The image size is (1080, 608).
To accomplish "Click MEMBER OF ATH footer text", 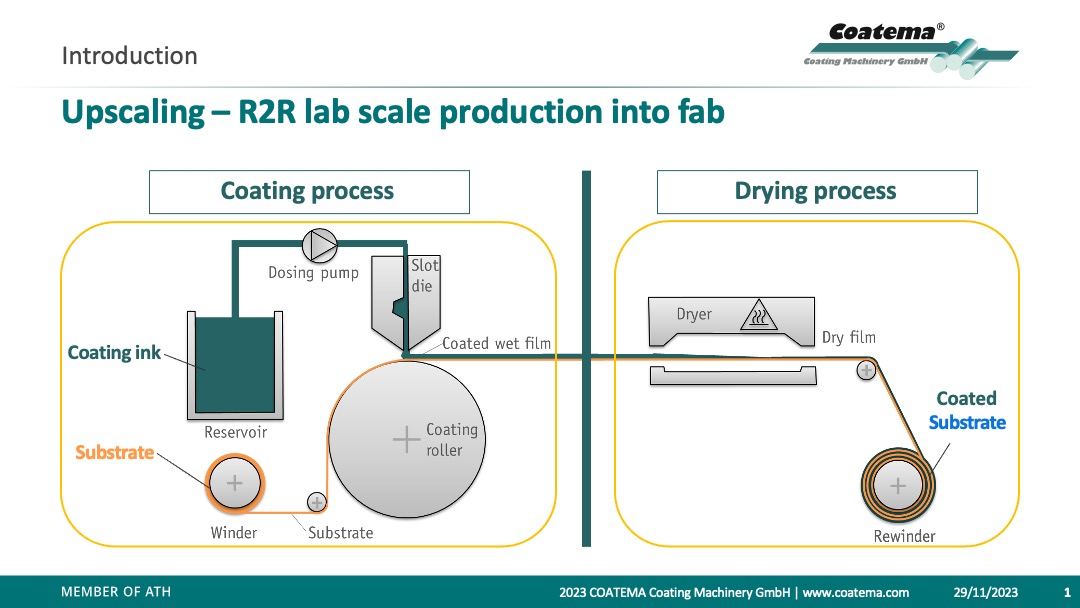I will (x=116, y=591).
